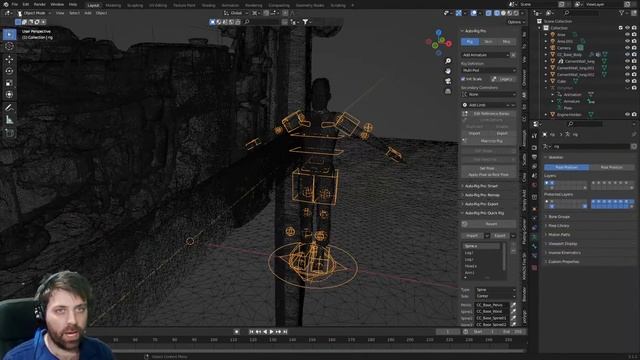
Task: Open the Output properties tab icon
Action: (x=535, y=157)
